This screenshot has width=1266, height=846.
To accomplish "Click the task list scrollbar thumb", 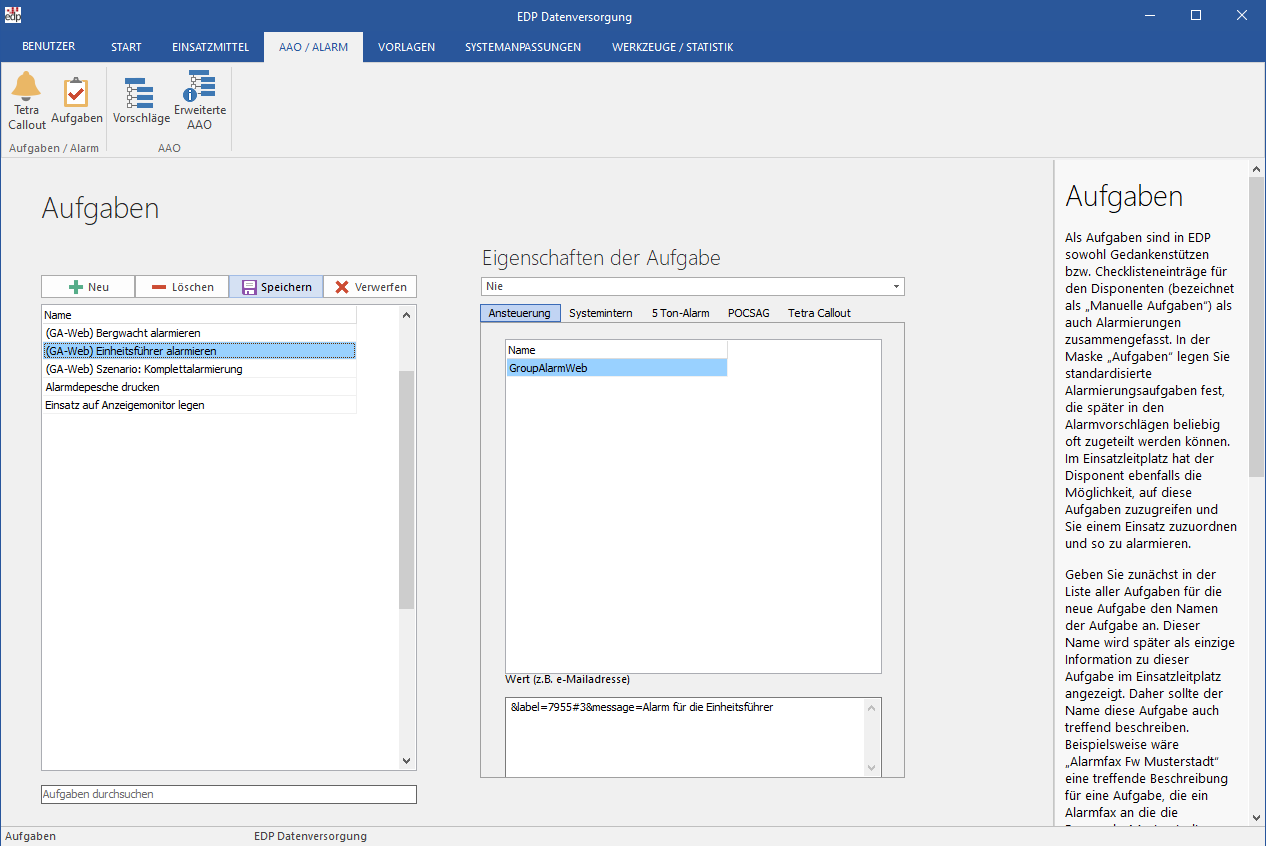I will point(406,490).
